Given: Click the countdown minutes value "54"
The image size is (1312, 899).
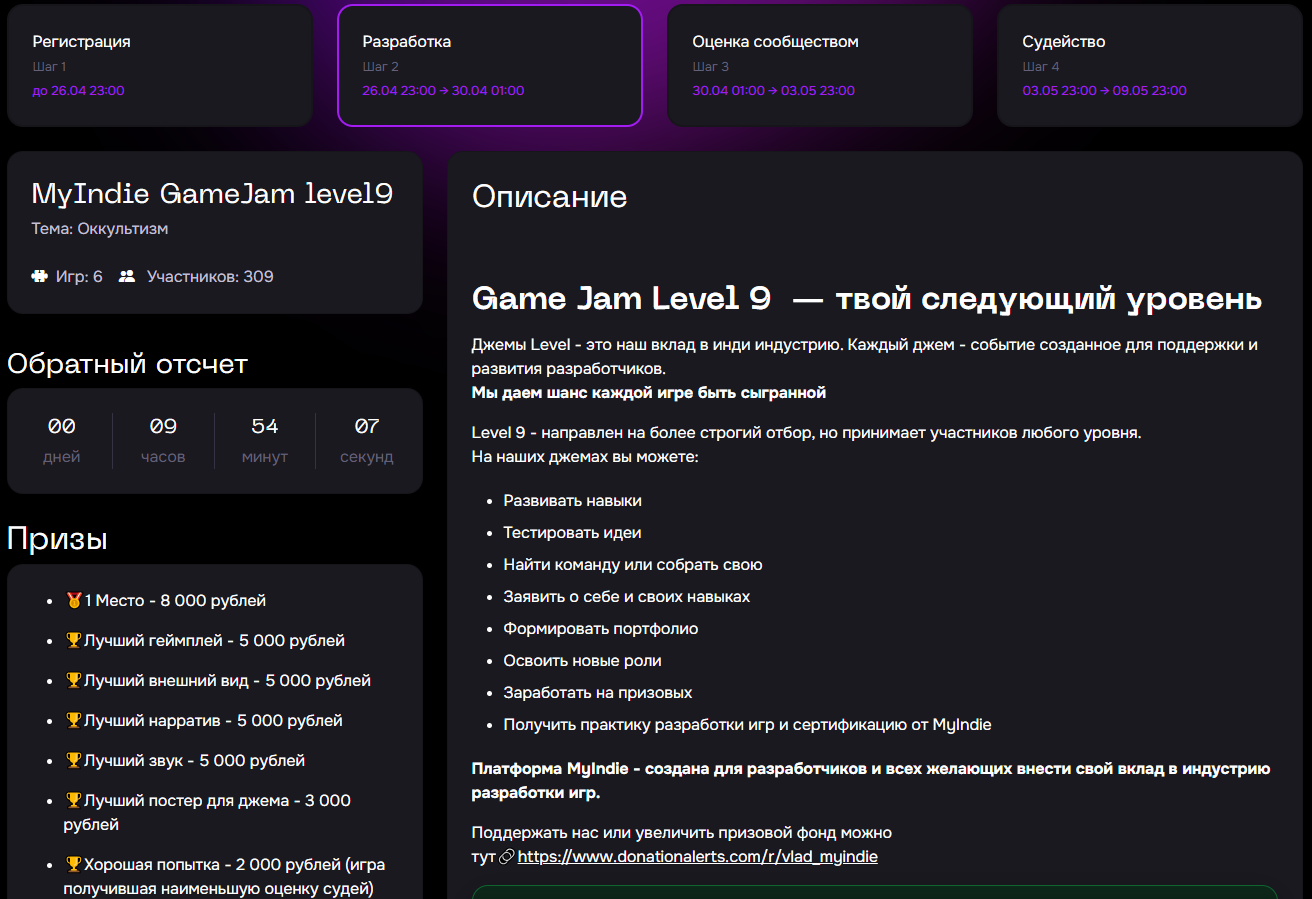Looking at the screenshot, I should pos(265,427).
